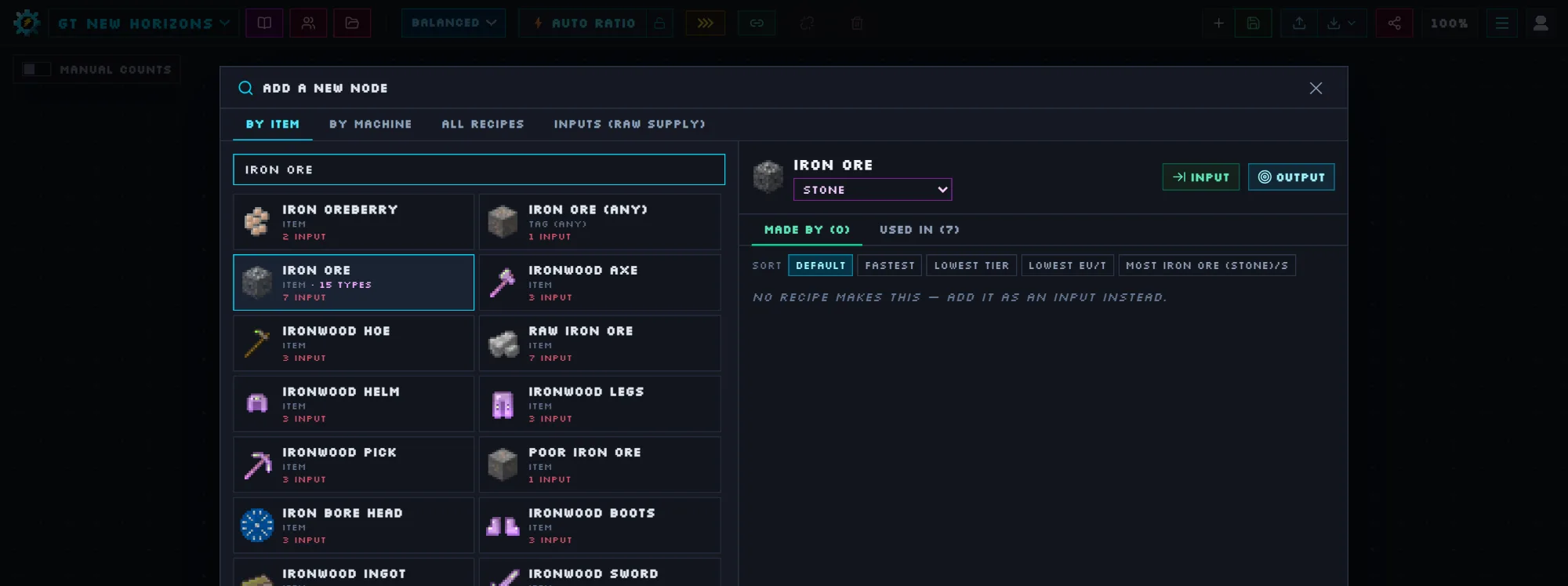Click the Input button
The height and width of the screenshot is (586, 1568).
[x=1201, y=177]
